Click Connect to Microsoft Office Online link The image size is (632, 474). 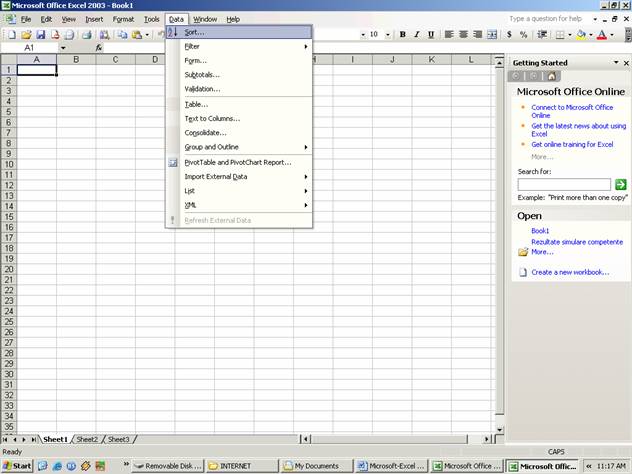coord(572,111)
